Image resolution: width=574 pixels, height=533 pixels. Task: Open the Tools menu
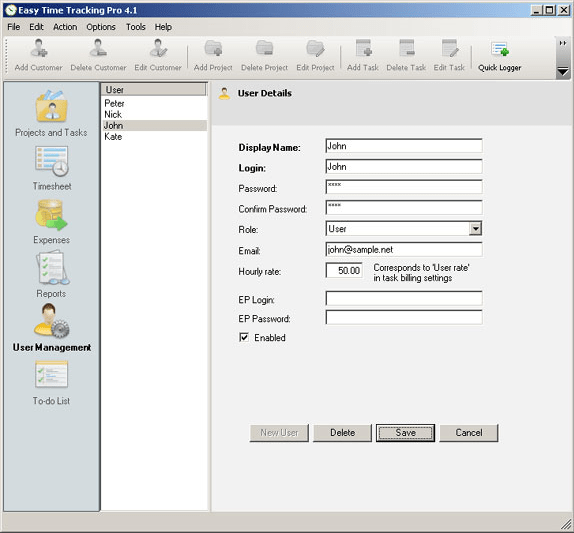[135, 27]
